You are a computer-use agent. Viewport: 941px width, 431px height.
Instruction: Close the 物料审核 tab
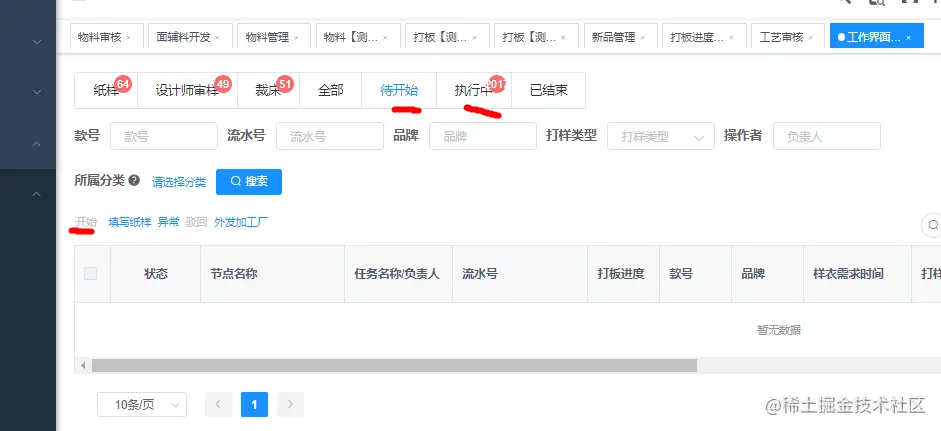pyautogui.click(x=128, y=38)
